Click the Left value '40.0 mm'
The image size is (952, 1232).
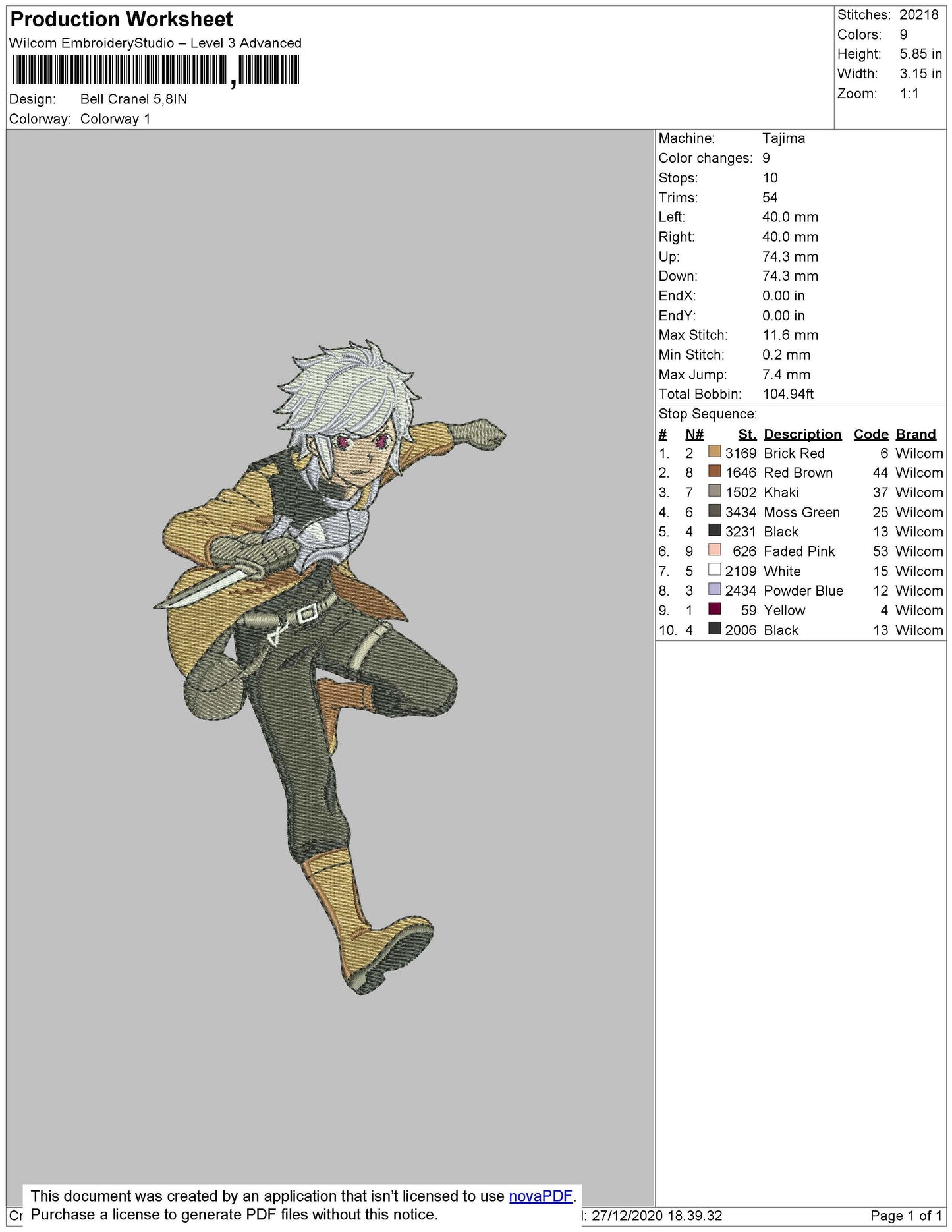(x=790, y=217)
